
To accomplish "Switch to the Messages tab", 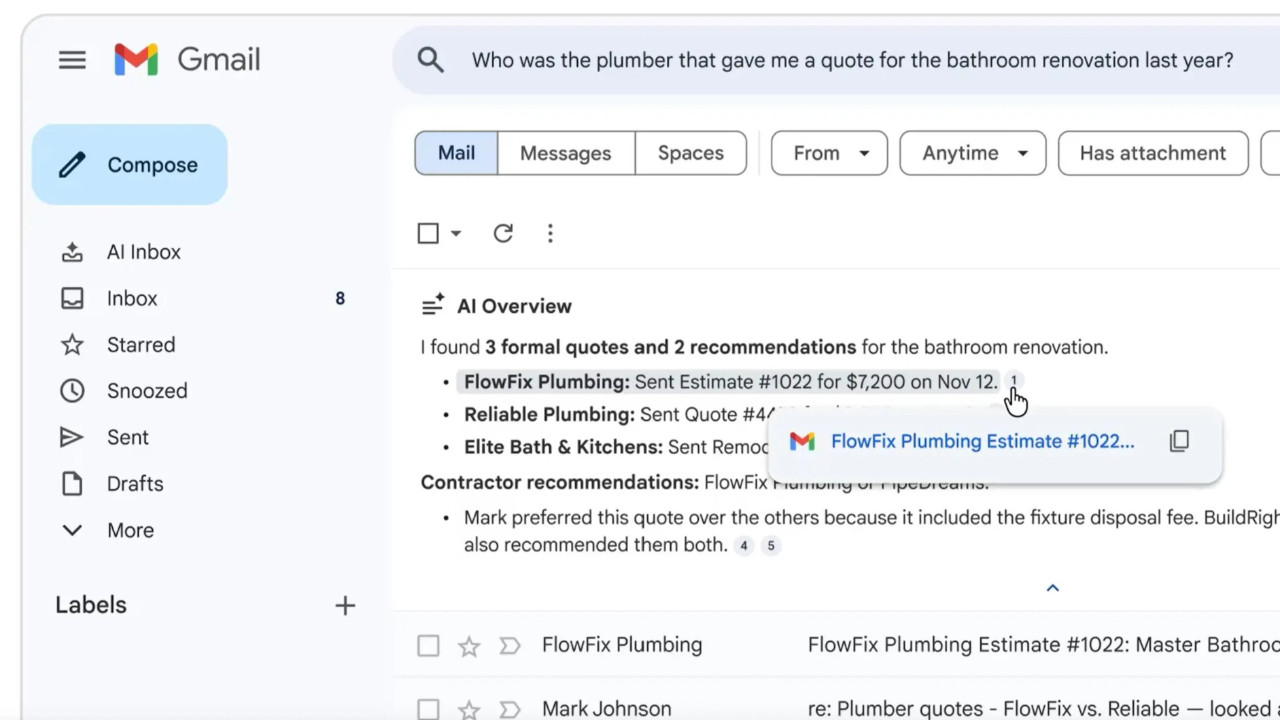I will point(565,153).
